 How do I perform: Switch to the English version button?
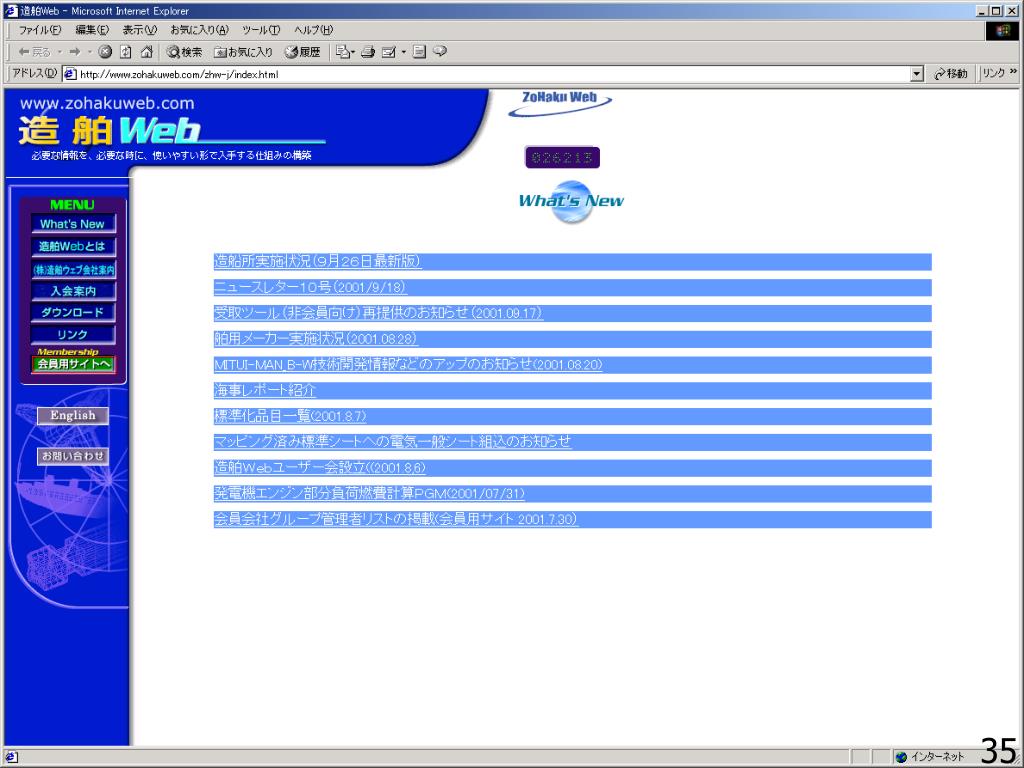(x=73, y=415)
